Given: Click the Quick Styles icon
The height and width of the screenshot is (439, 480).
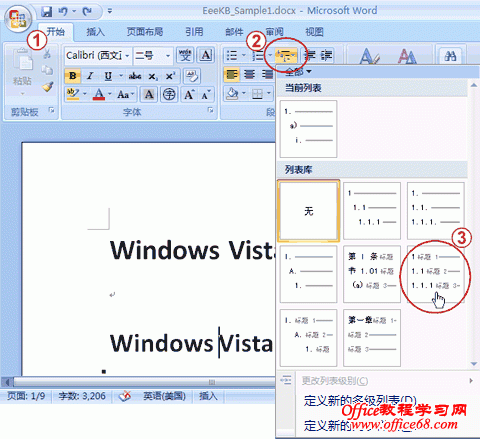Looking at the screenshot, I should (369, 56).
